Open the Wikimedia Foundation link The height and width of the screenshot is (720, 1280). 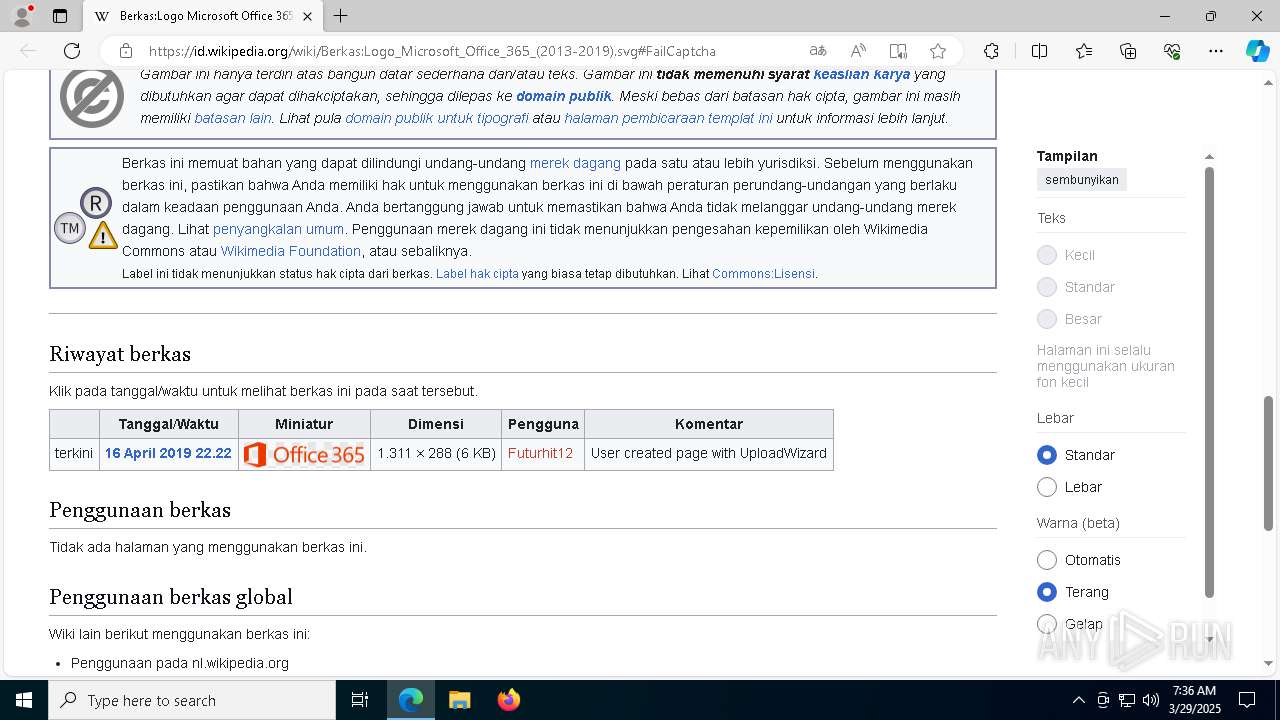pyautogui.click(x=291, y=251)
